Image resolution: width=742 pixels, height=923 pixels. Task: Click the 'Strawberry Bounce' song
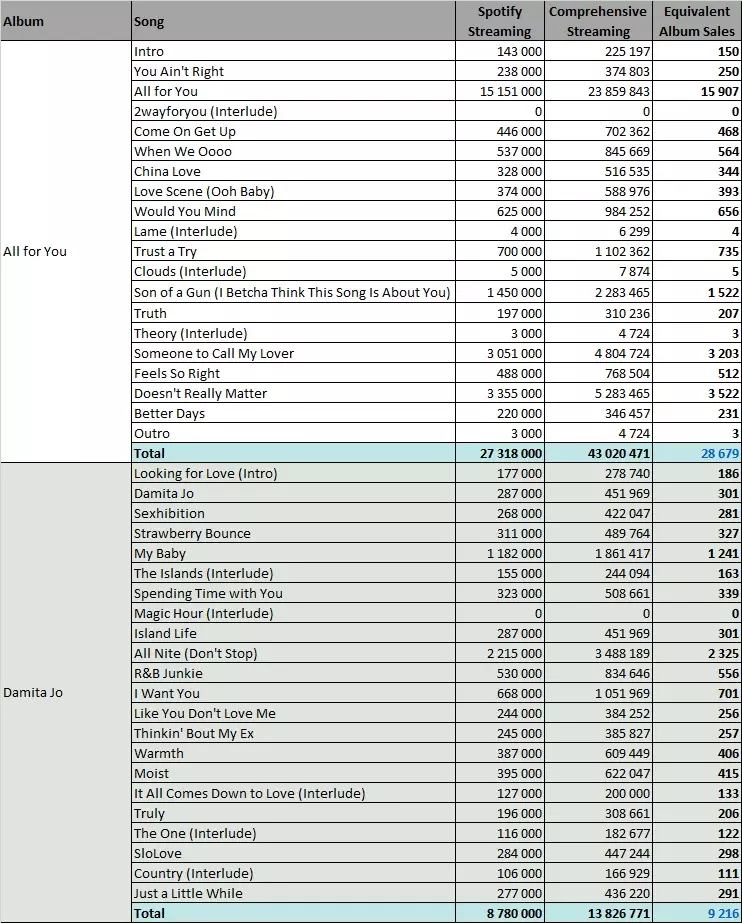(x=293, y=533)
